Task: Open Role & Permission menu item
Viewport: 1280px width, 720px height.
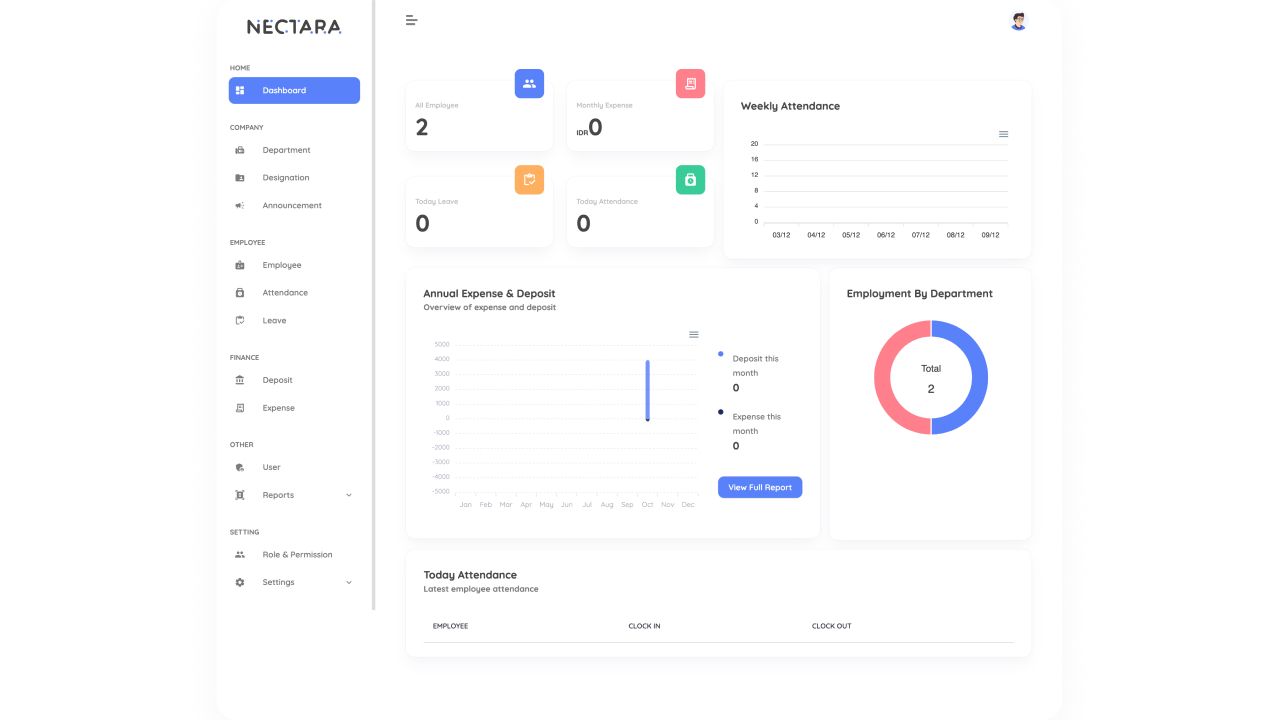Action: [x=294, y=554]
